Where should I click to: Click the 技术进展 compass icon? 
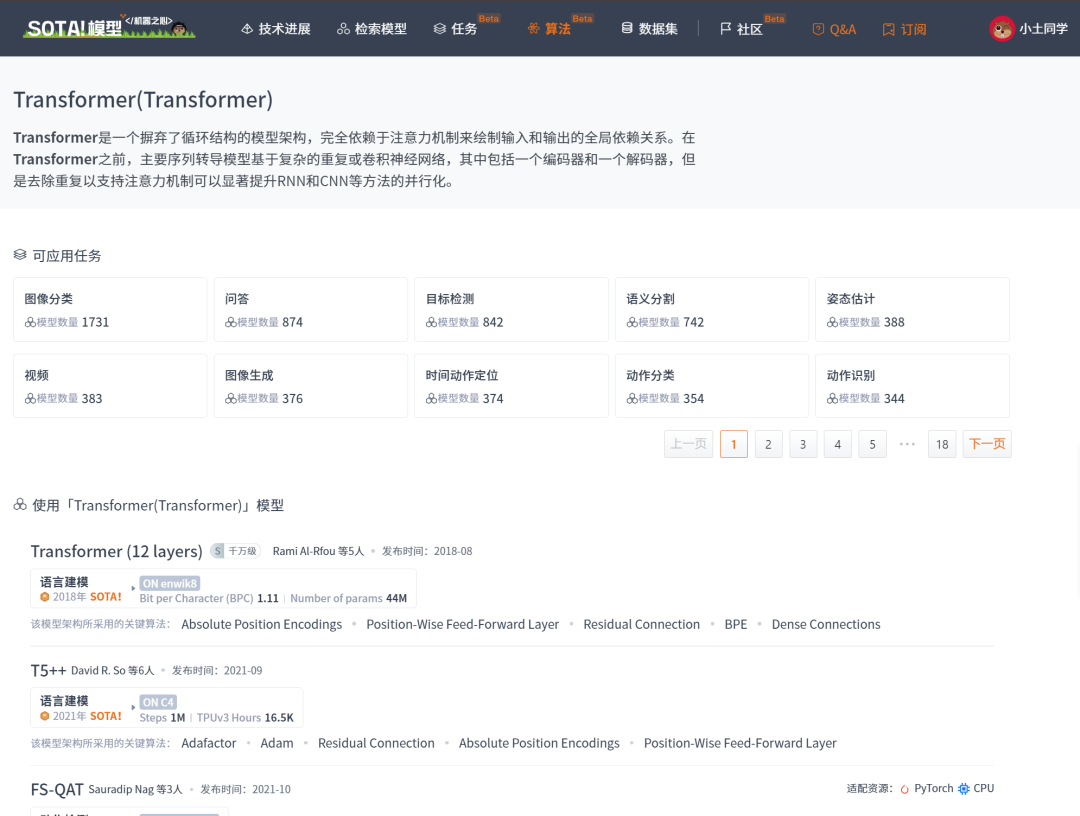246,29
